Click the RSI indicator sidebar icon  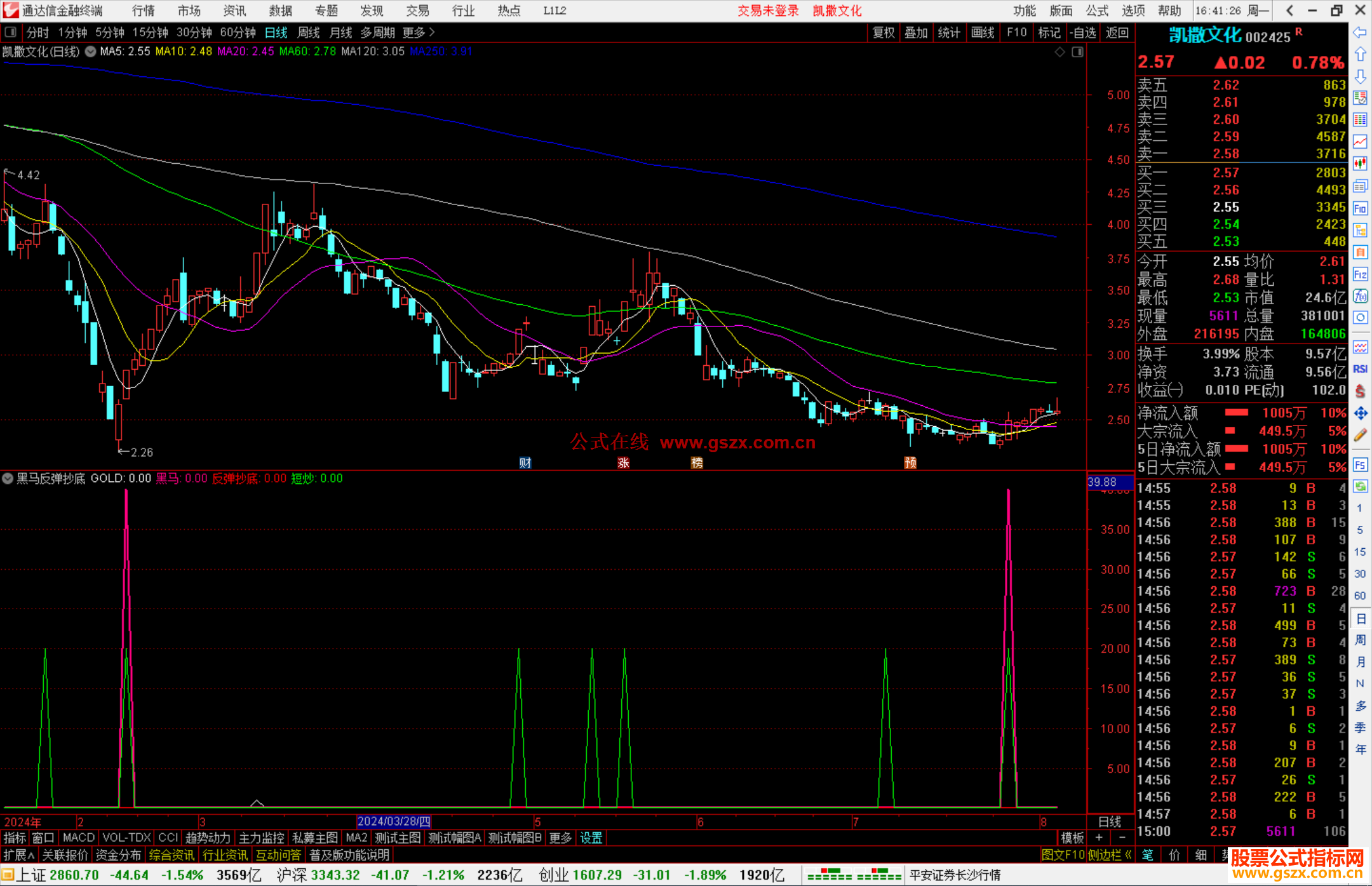click(x=1360, y=369)
